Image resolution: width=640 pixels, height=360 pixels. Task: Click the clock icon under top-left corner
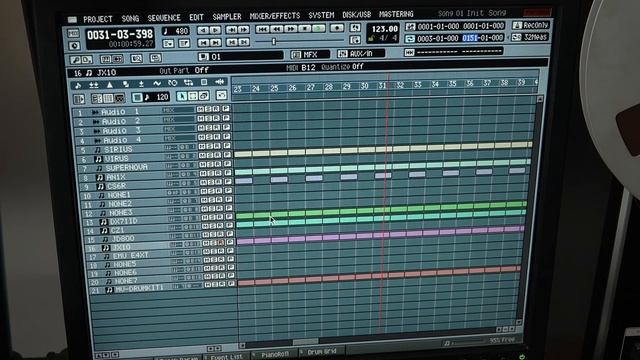[74, 45]
